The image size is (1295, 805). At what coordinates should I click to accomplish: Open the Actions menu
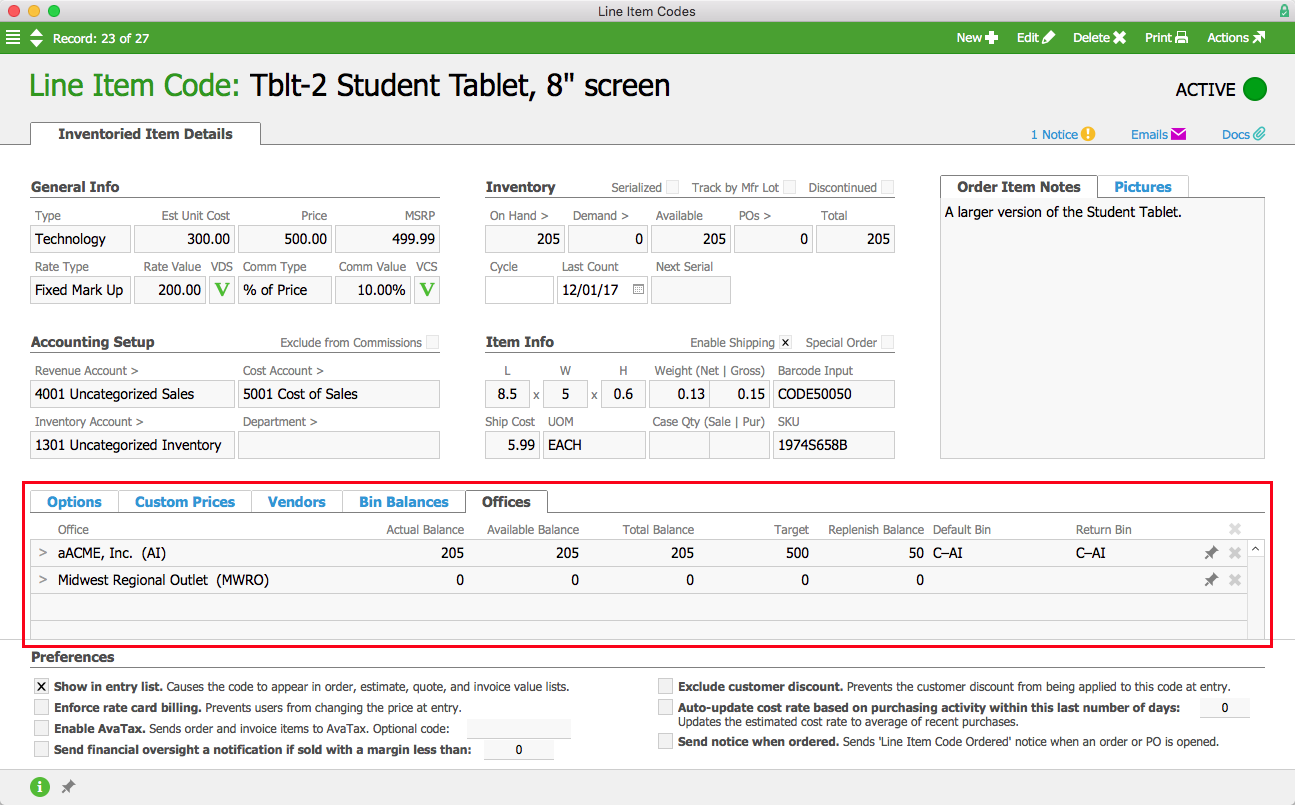coord(1236,38)
